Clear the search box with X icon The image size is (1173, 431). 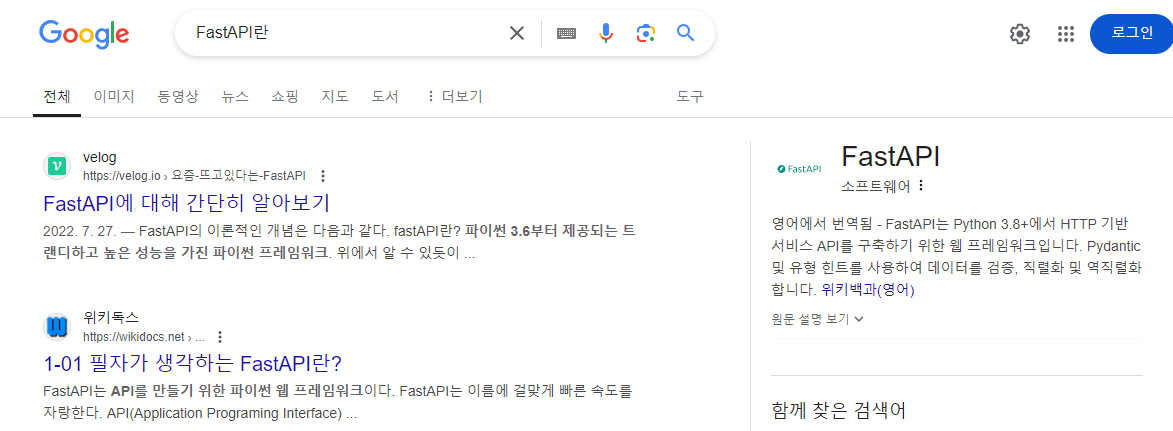517,33
